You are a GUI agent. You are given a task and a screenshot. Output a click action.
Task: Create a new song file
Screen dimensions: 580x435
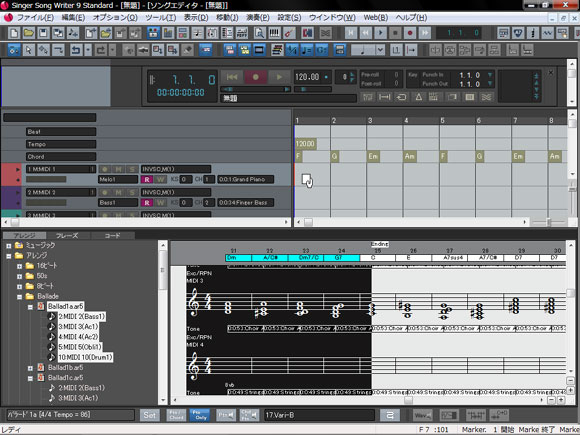click(14, 33)
